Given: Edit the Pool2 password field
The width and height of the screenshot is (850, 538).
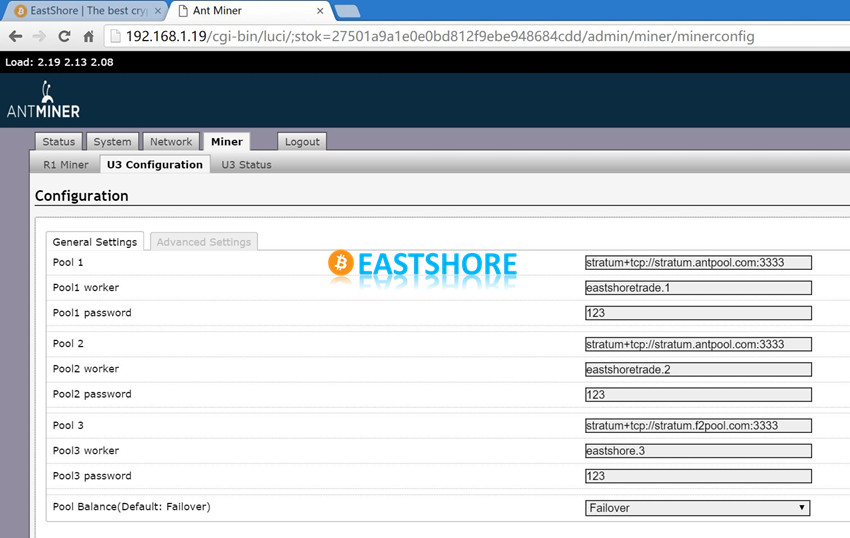Looking at the screenshot, I should [698, 394].
